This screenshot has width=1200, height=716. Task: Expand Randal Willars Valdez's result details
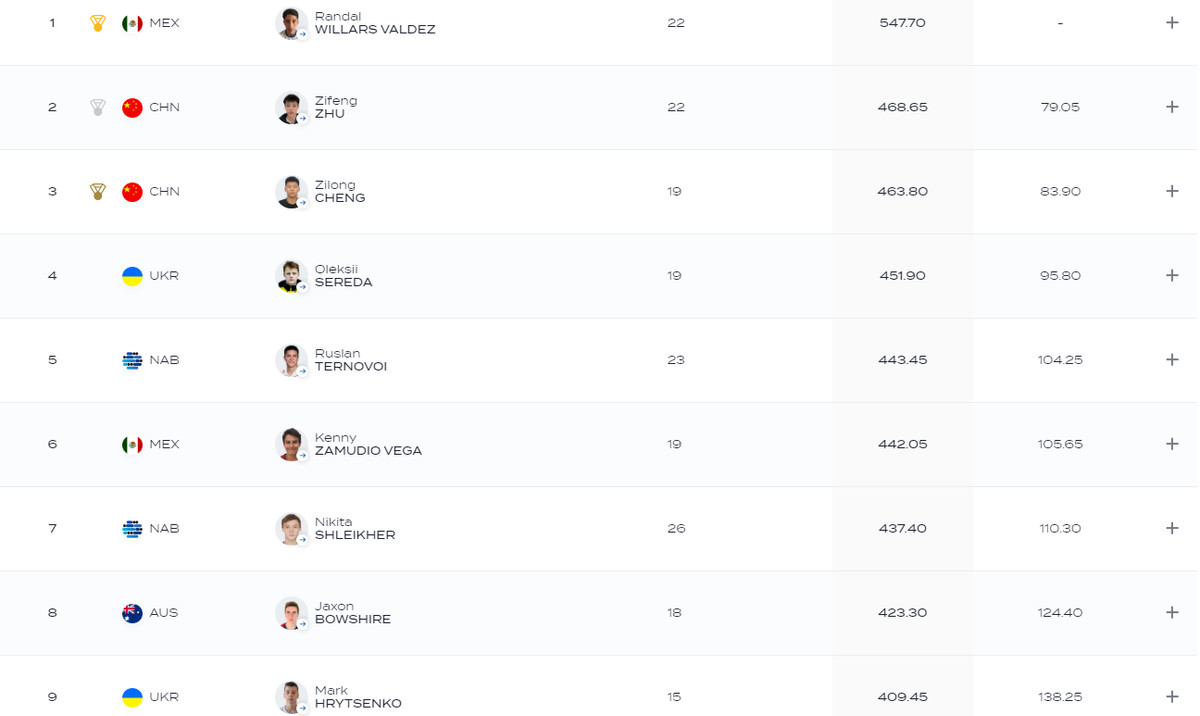[1172, 23]
